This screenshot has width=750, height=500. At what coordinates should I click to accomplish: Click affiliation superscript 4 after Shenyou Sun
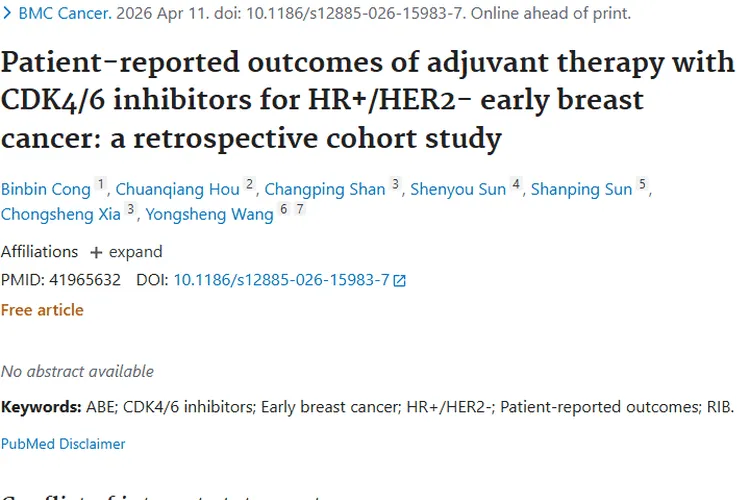point(516,185)
